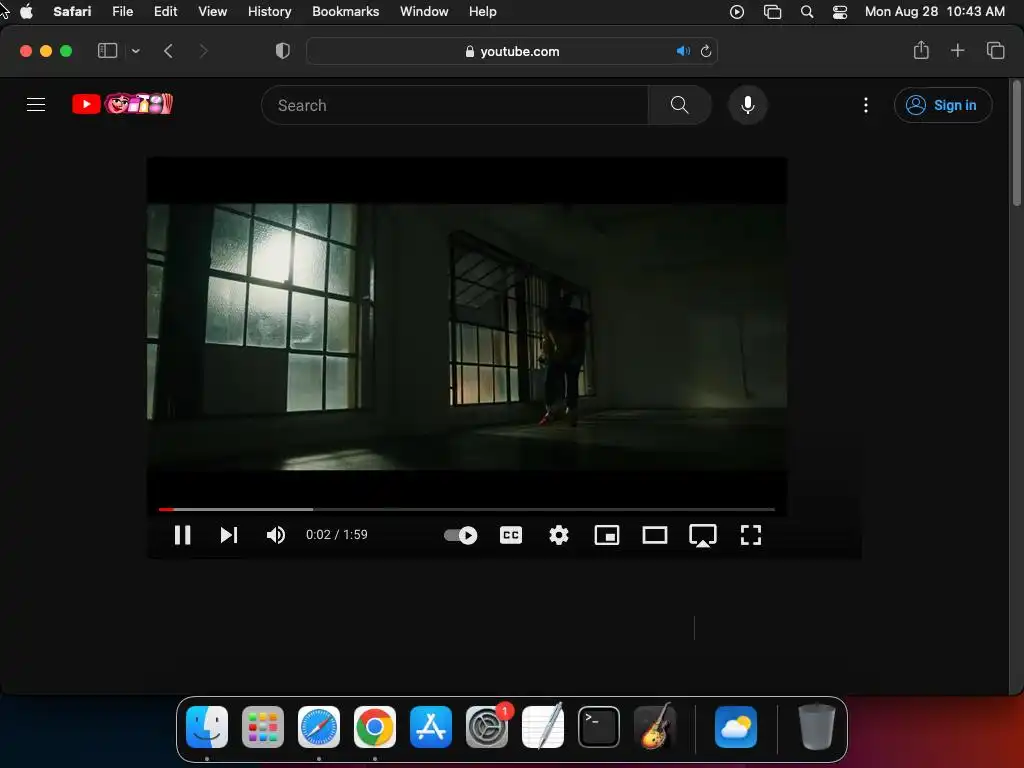Image resolution: width=1024 pixels, height=768 pixels.
Task: Open System Settings from the Dock
Action: click(487, 727)
